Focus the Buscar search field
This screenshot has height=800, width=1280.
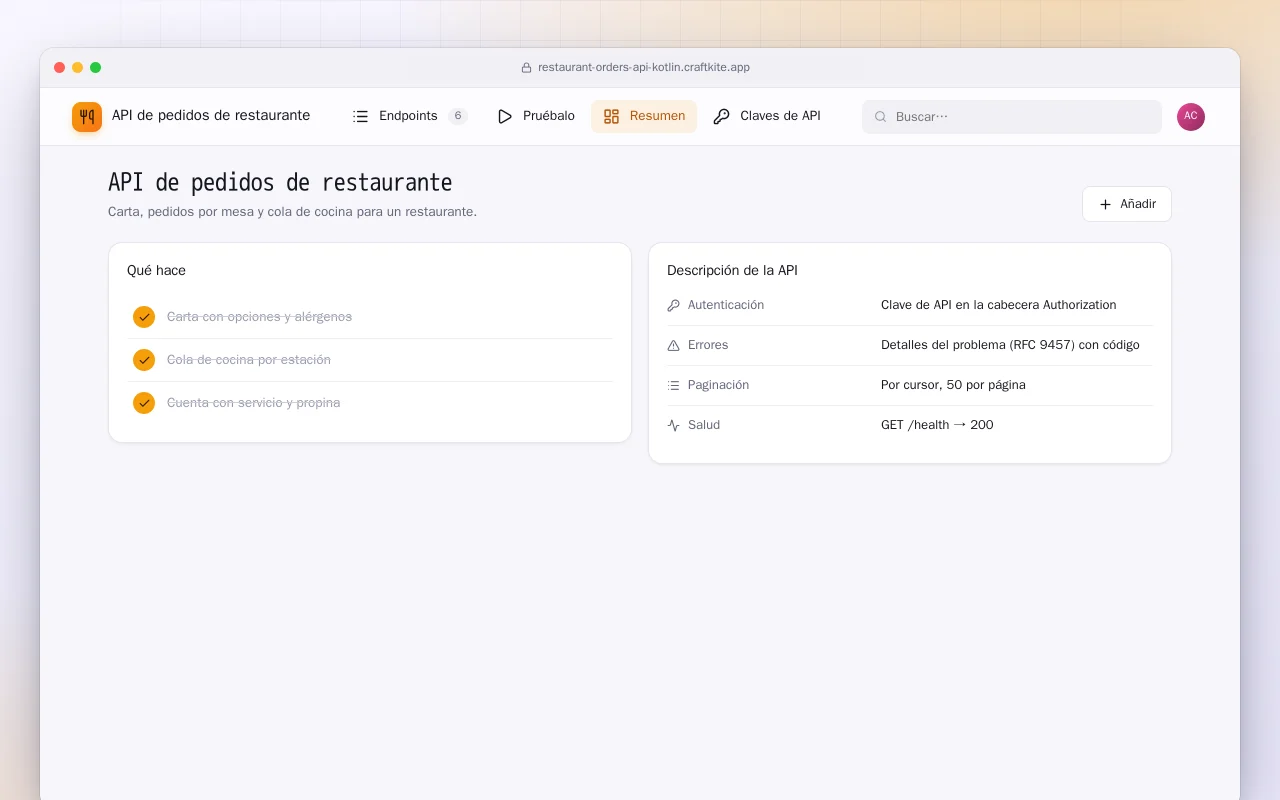pyautogui.click(x=1012, y=117)
